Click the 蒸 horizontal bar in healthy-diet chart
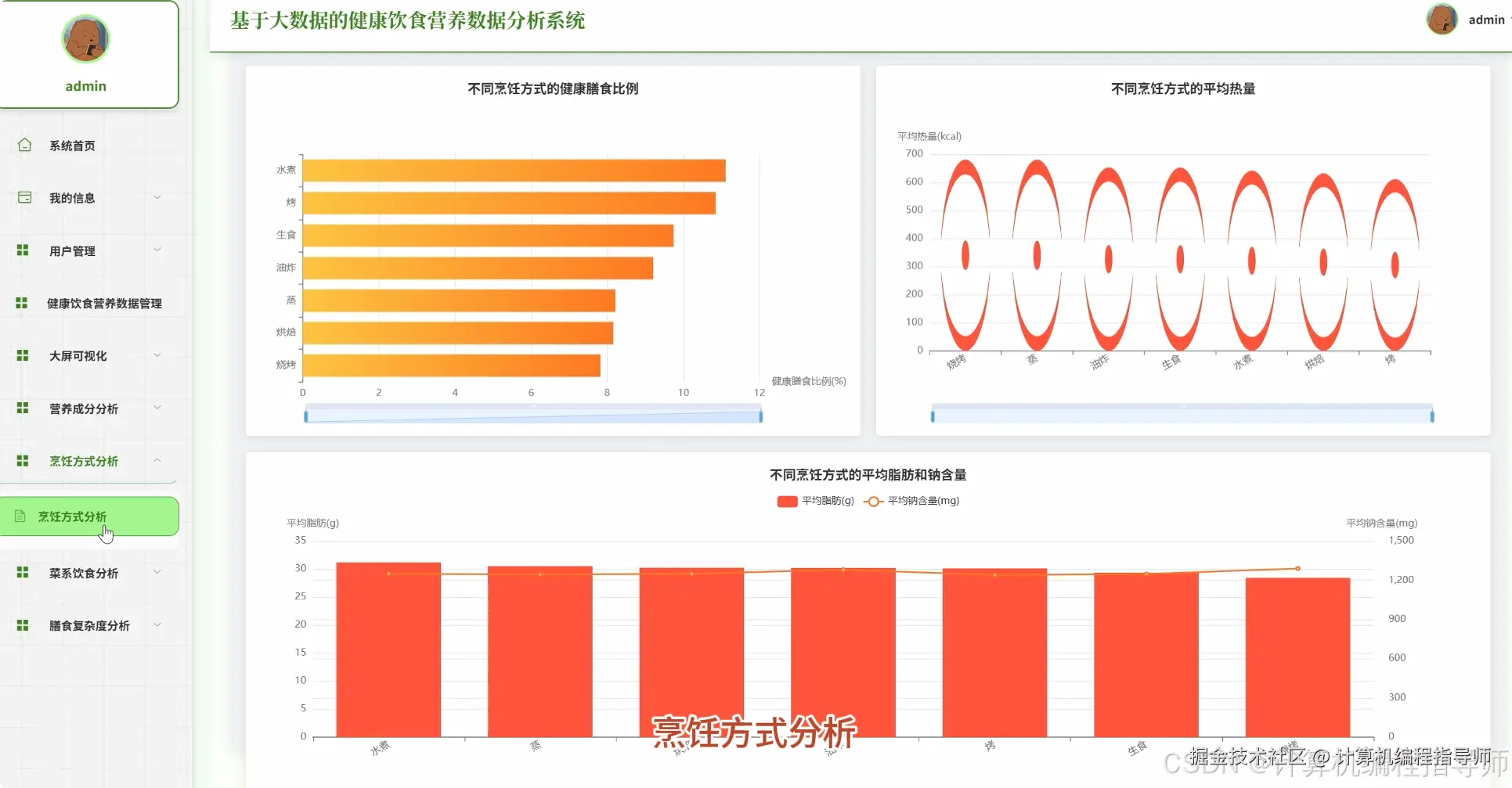Screen dimensions: 1512x788 (x=459, y=300)
